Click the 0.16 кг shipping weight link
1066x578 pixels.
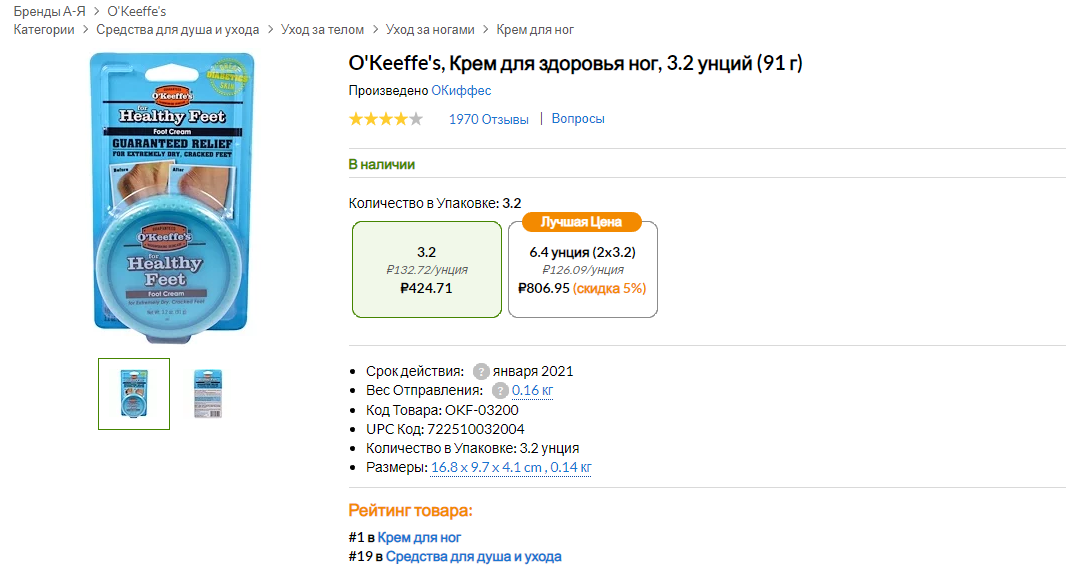coord(532,390)
